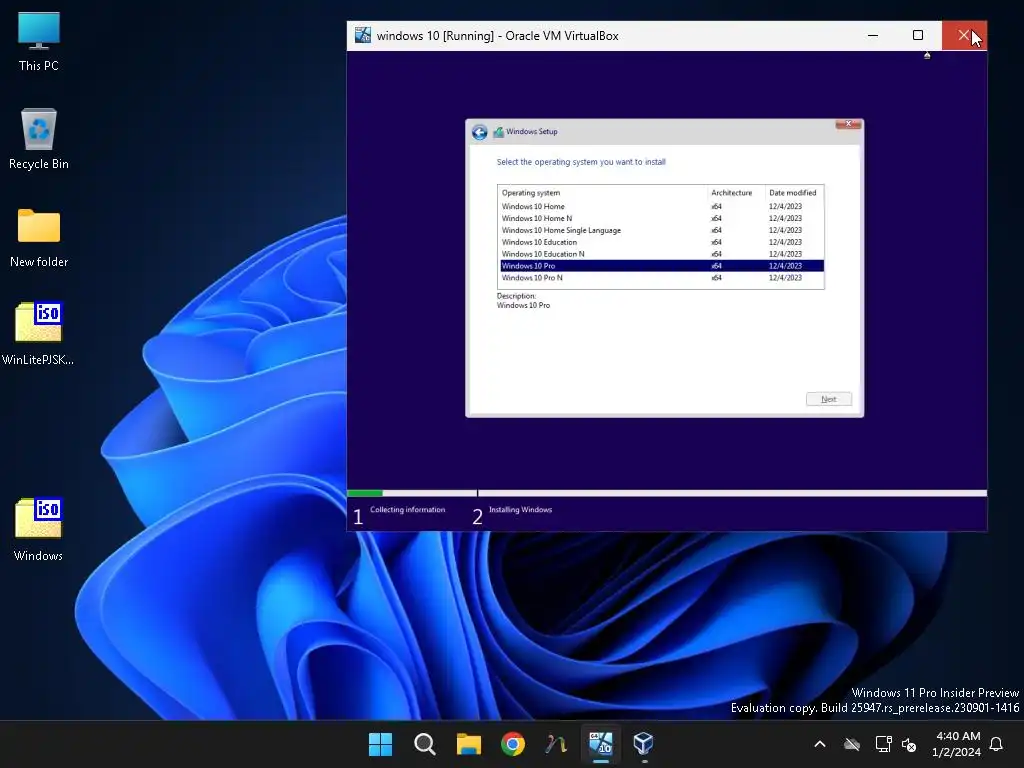Image resolution: width=1024 pixels, height=768 pixels.
Task: Click the Operating system column header
Action: coord(603,193)
